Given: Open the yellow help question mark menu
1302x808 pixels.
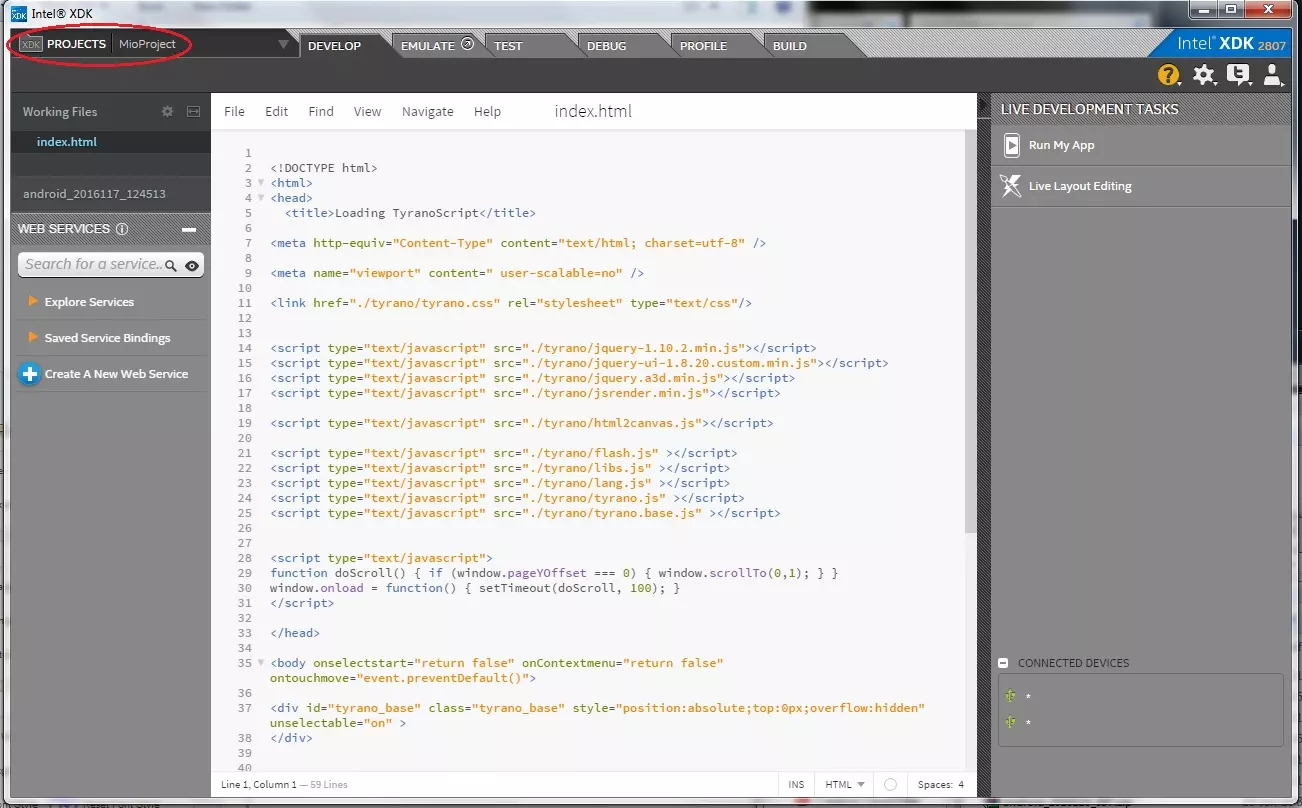Looking at the screenshot, I should (x=1168, y=75).
